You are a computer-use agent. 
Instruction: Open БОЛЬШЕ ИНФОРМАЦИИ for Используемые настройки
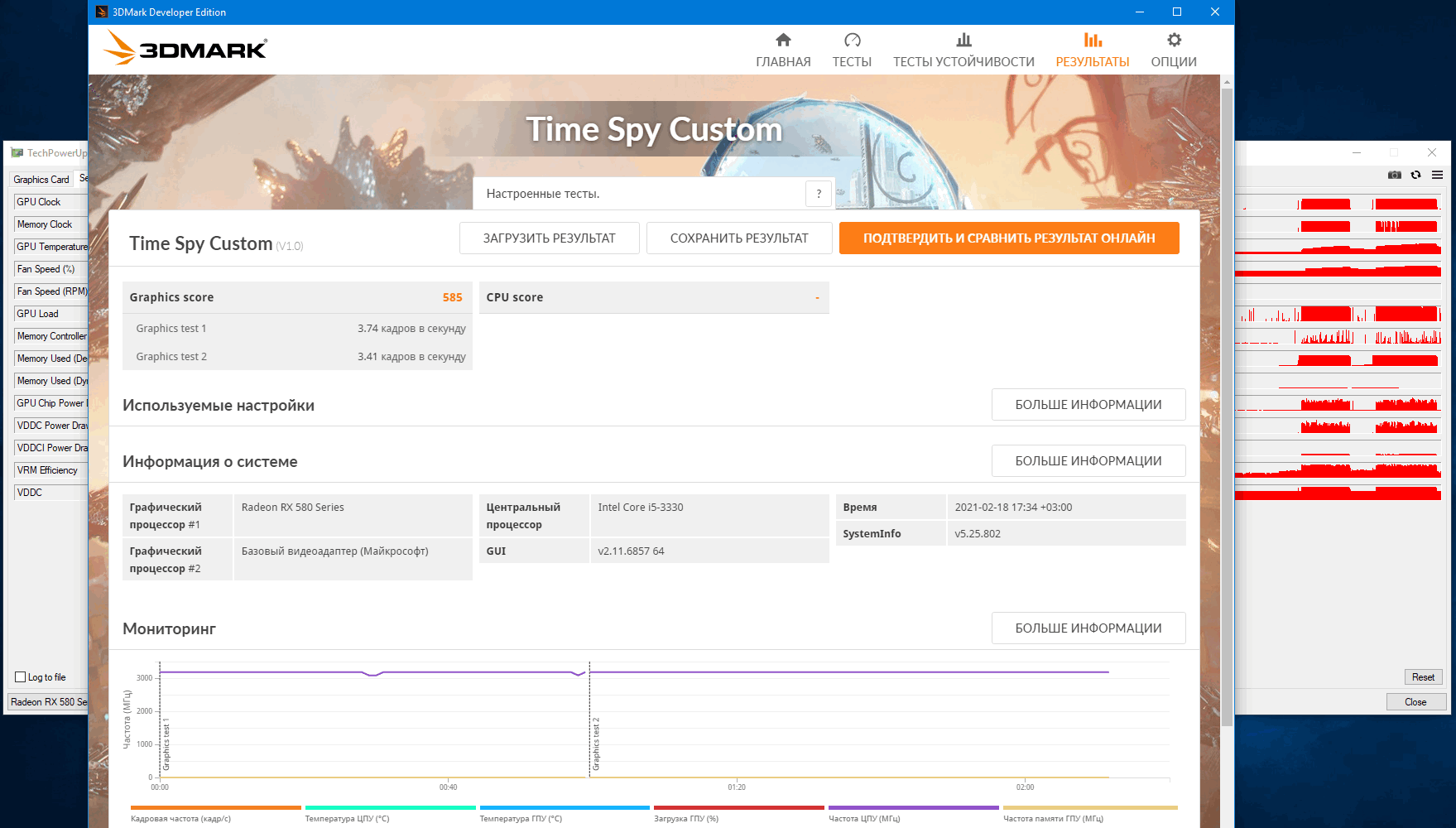pos(1088,404)
